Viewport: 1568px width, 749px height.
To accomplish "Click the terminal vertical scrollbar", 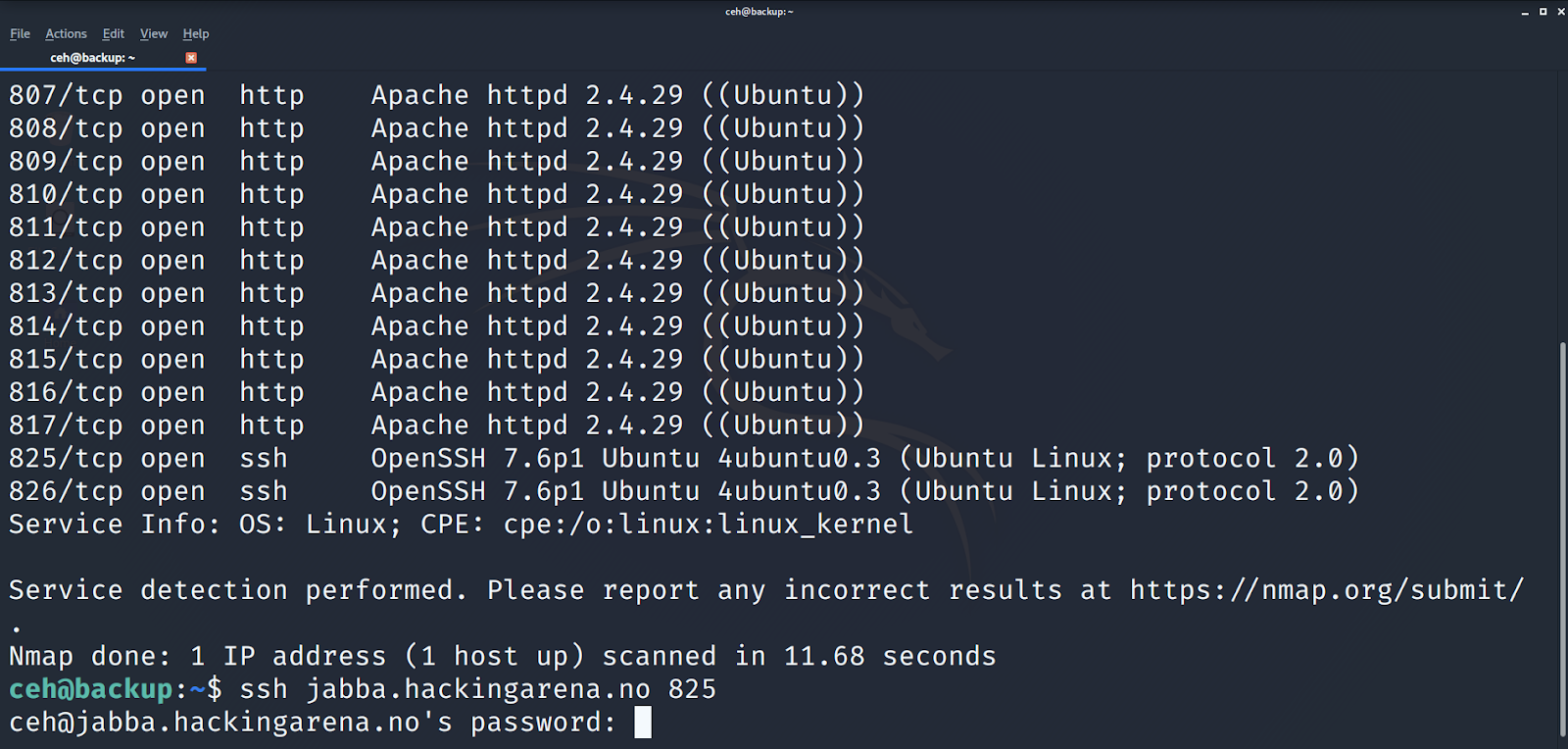I will coord(1562,537).
